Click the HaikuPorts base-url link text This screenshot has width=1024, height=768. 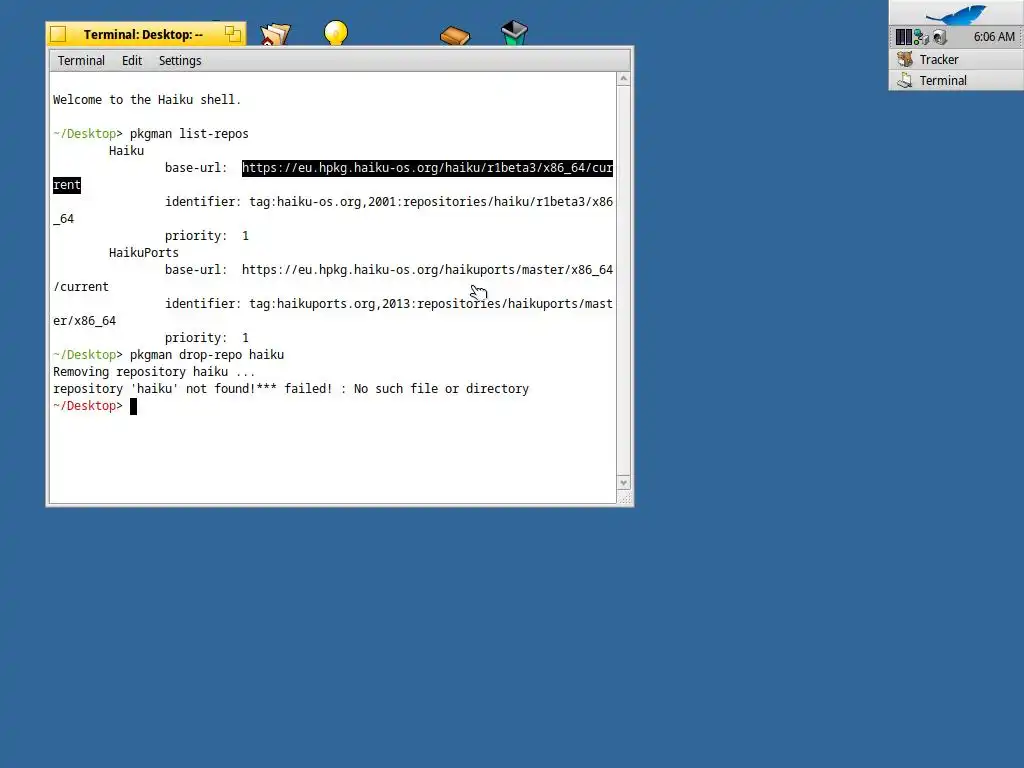tap(427, 270)
